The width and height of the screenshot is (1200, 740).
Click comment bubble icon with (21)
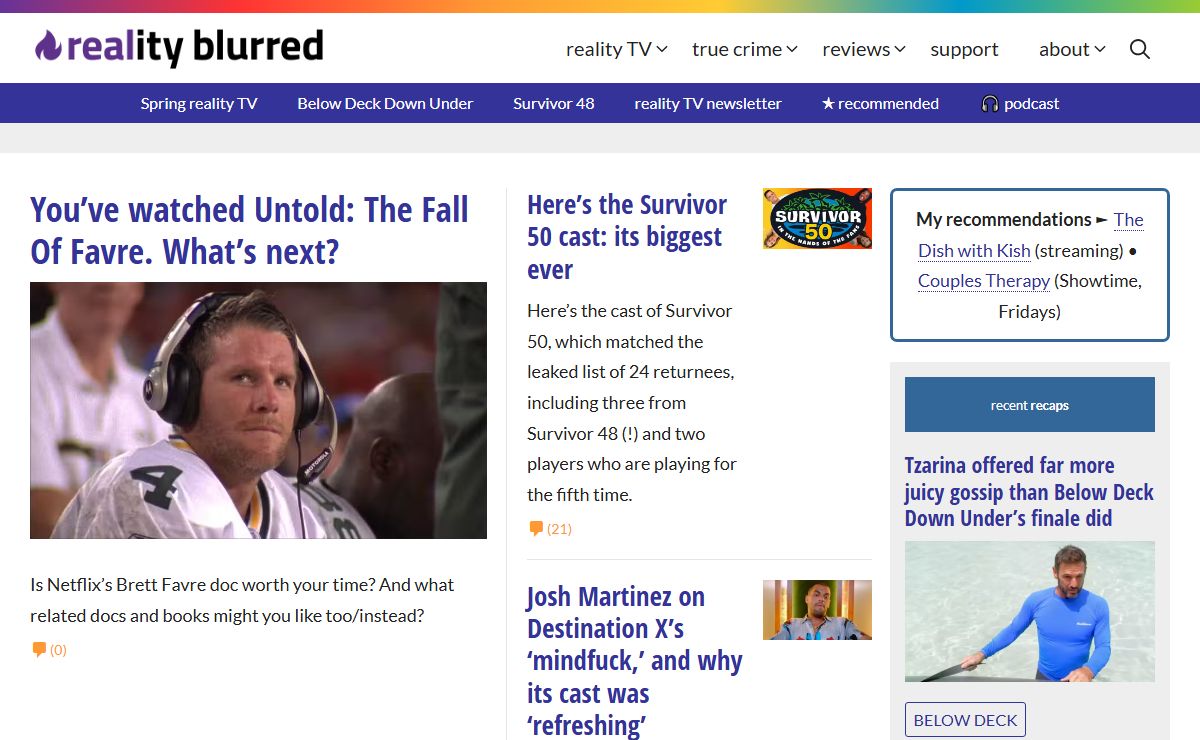(536, 528)
